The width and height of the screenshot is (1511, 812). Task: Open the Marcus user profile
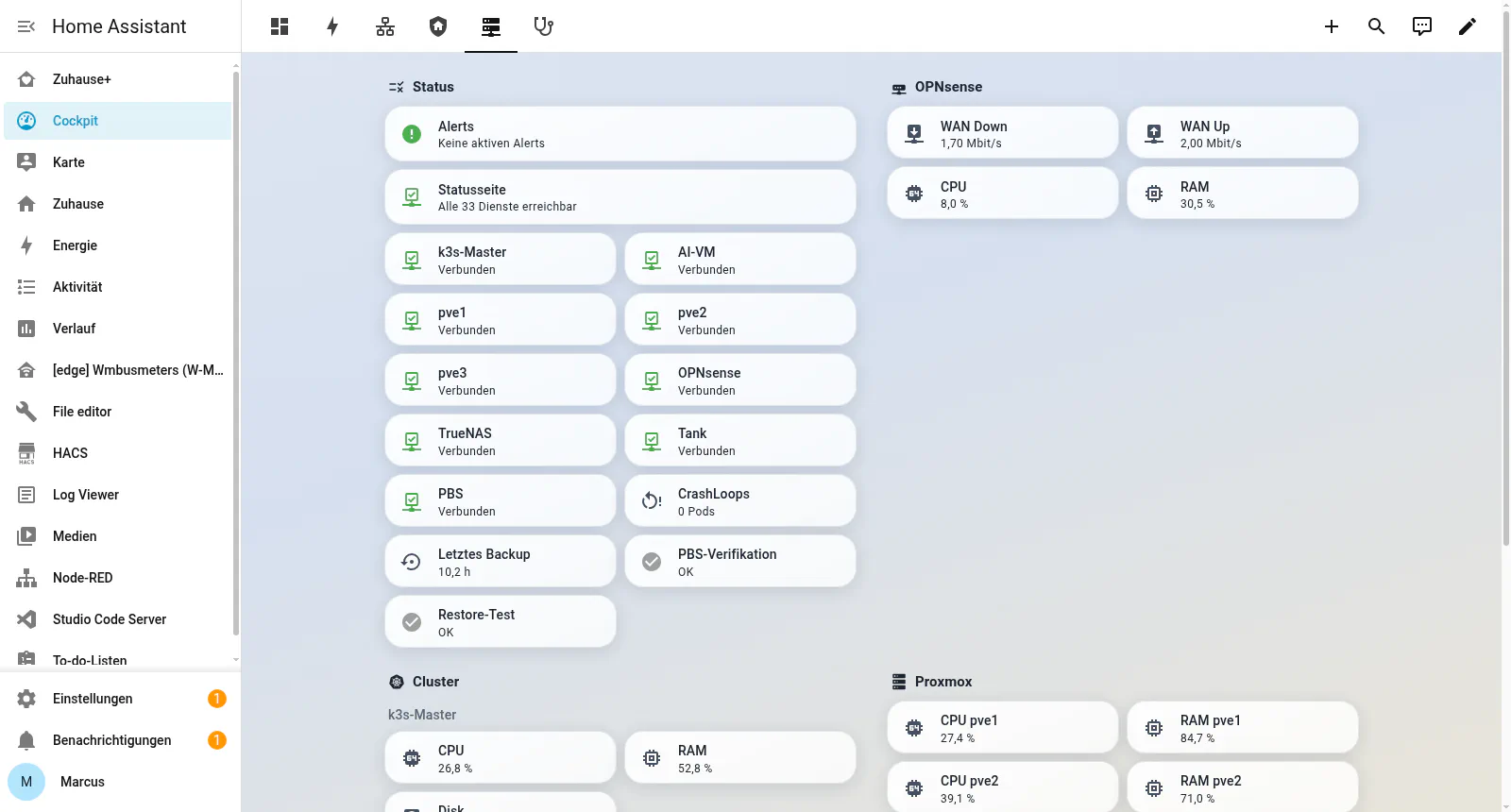120,782
